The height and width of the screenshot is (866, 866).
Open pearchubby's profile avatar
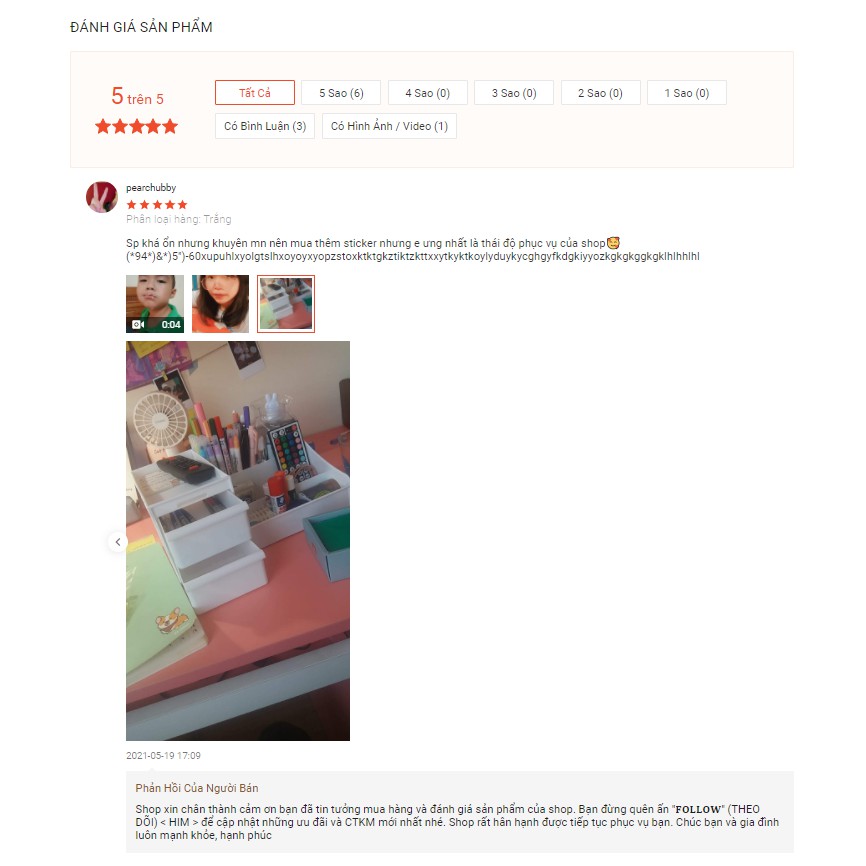pyautogui.click(x=102, y=197)
